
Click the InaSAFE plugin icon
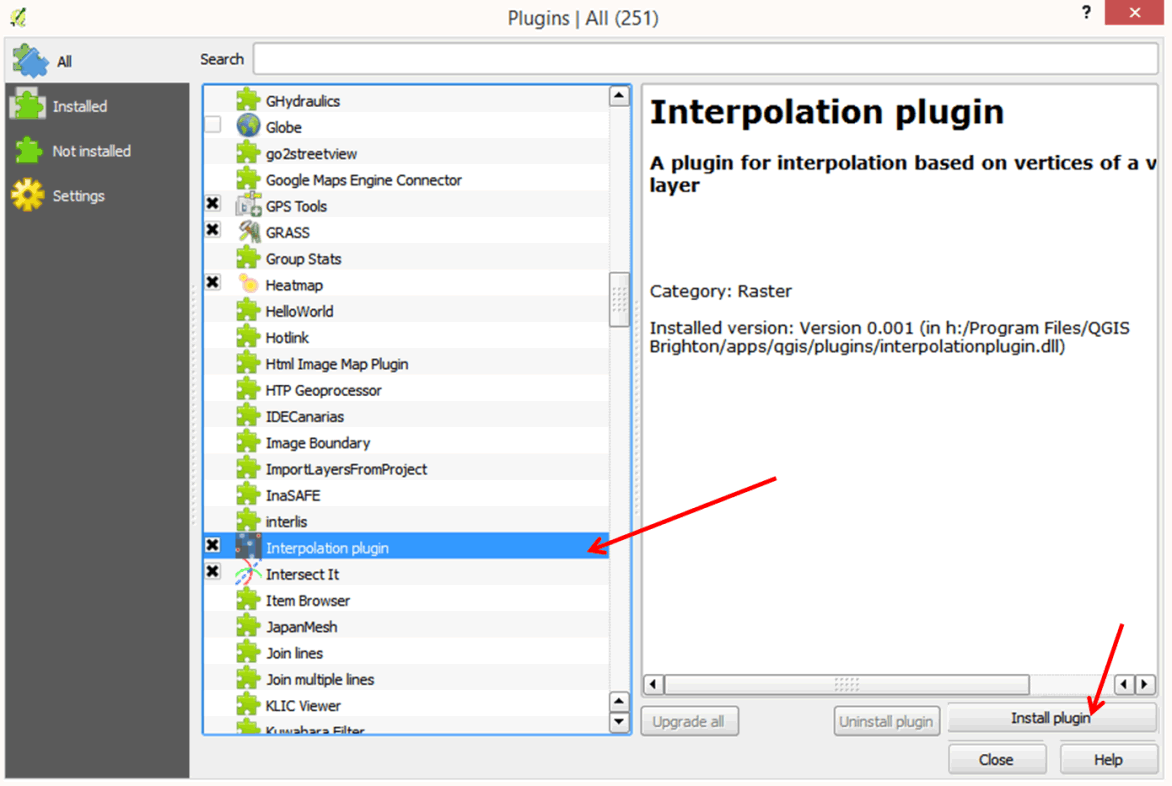(x=247, y=495)
